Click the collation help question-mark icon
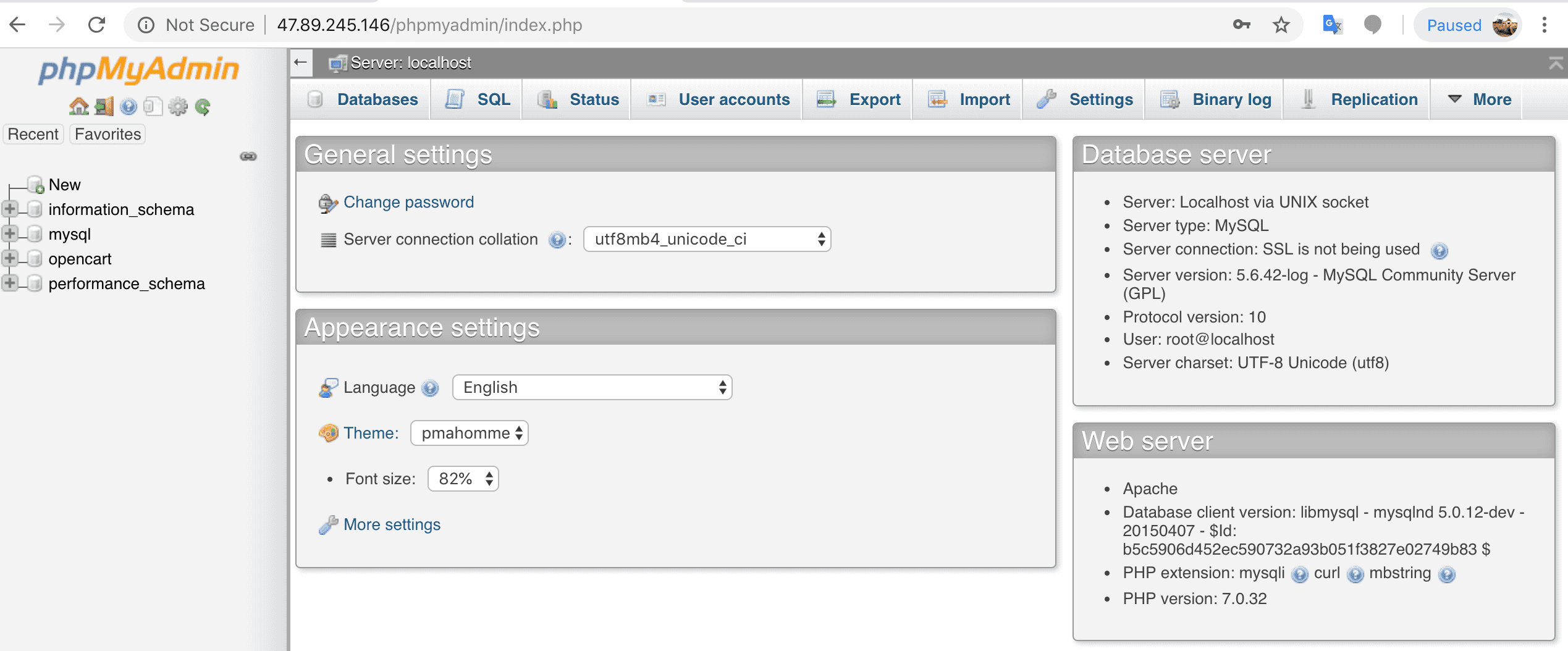1568x651 pixels. click(557, 240)
